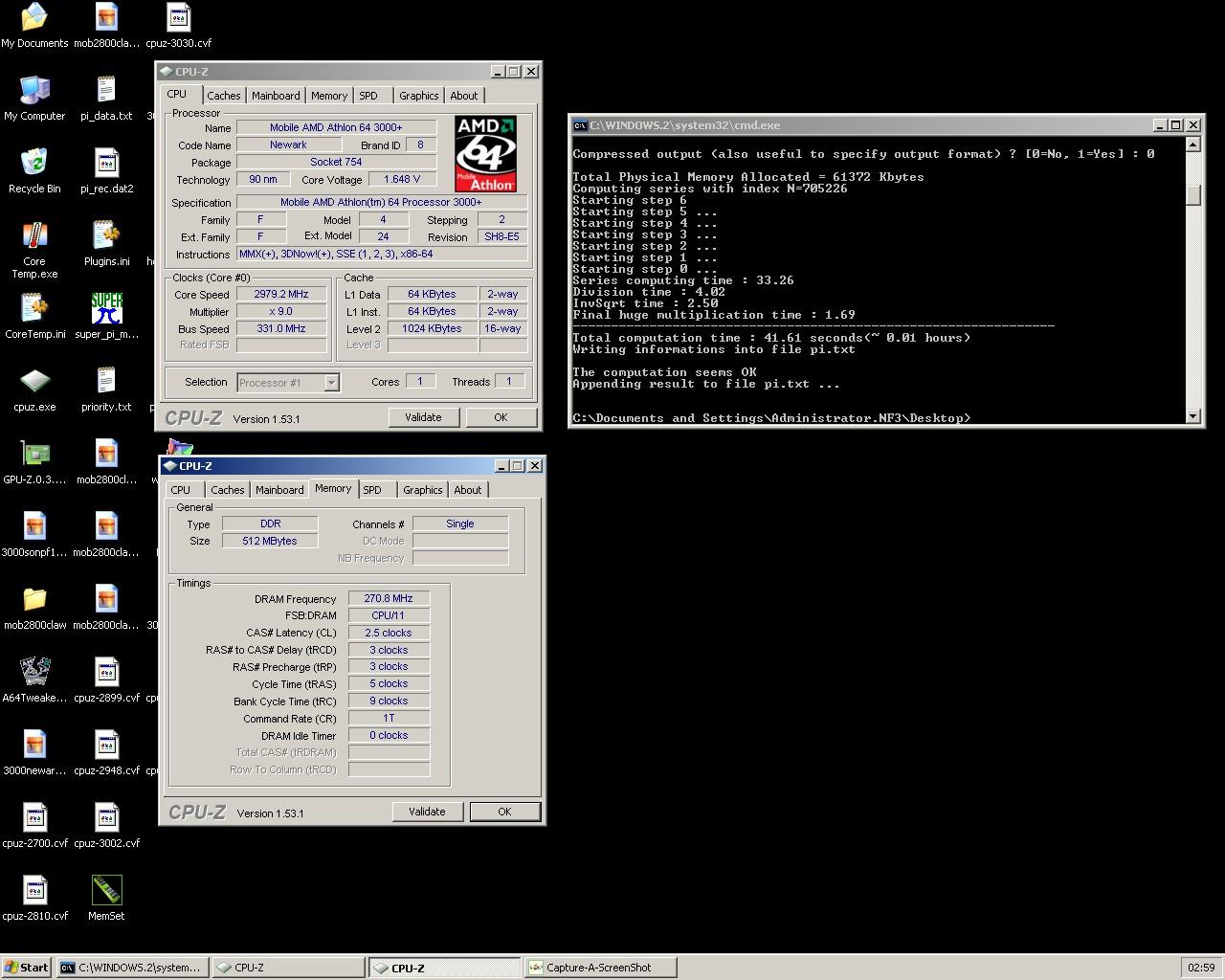
Task: Switch to CPU tab in CPU-Z timings window
Action: (x=180, y=490)
